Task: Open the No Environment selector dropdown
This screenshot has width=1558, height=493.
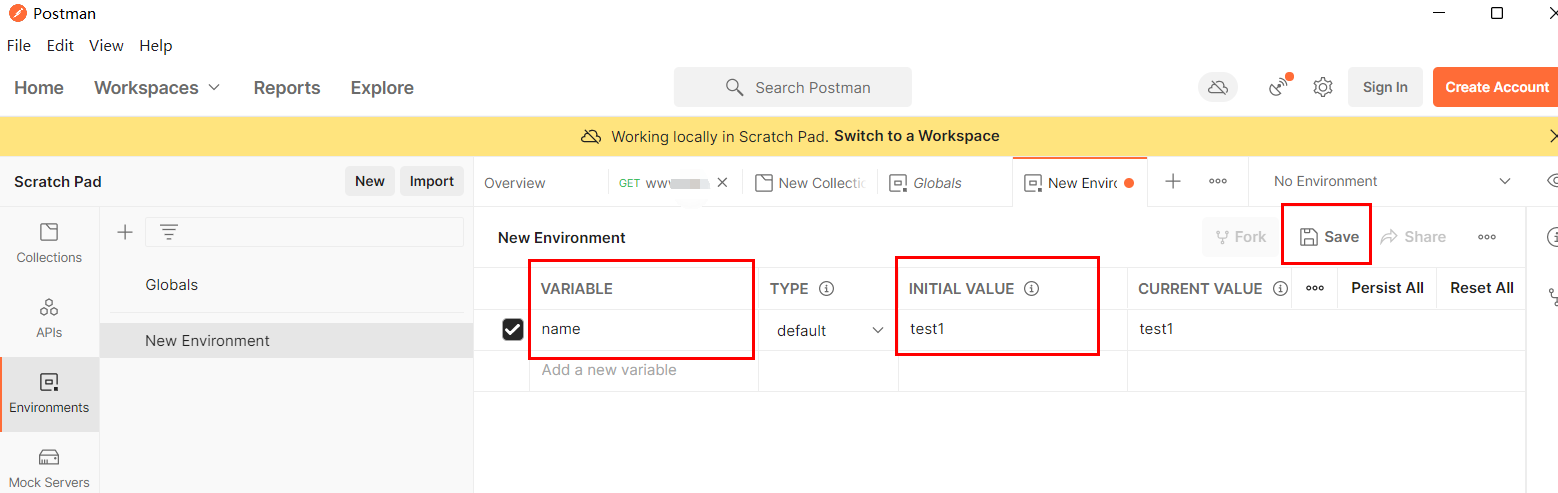Action: click(1391, 181)
